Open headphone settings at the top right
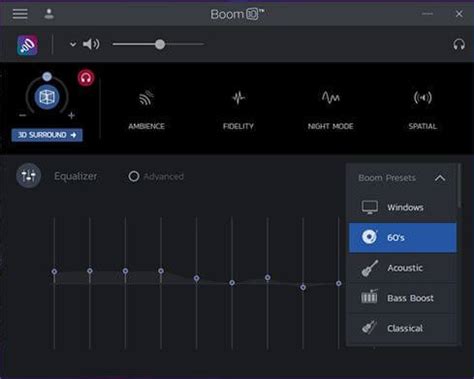Image resolution: width=474 pixels, height=379 pixels. coord(459,44)
